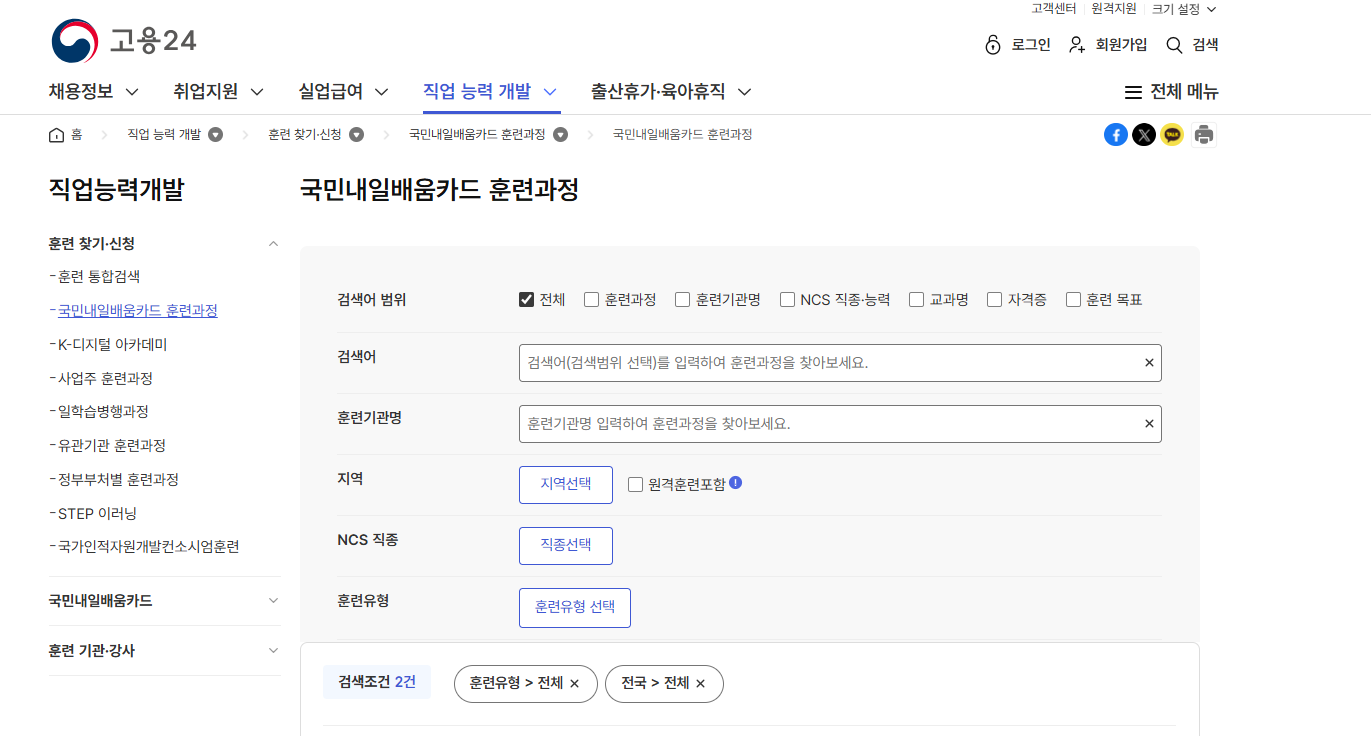Click the 원격훈련포함 info icon

[x=736, y=483]
